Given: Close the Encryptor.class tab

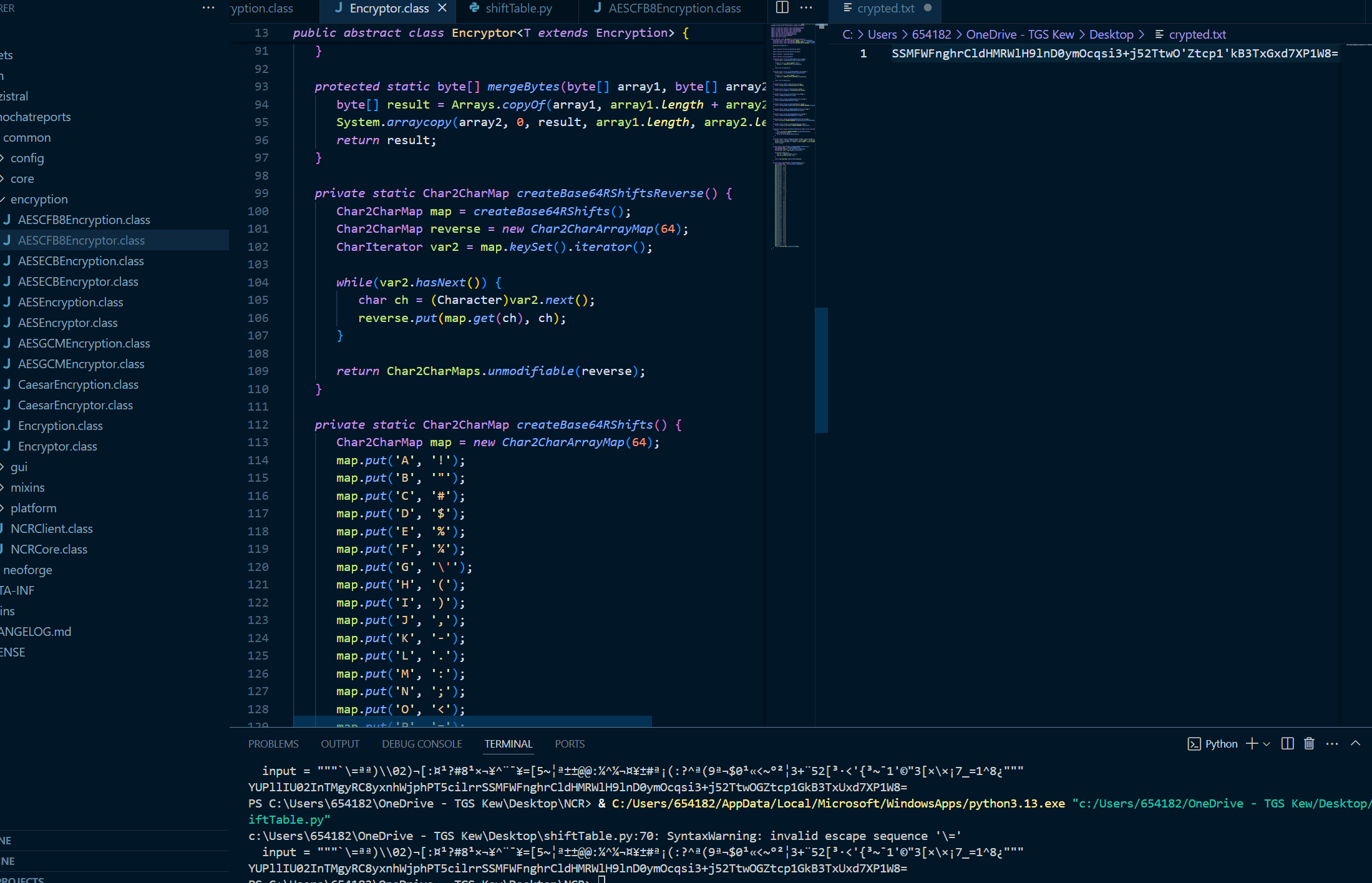Looking at the screenshot, I should pyautogui.click(x=442, y=8).
